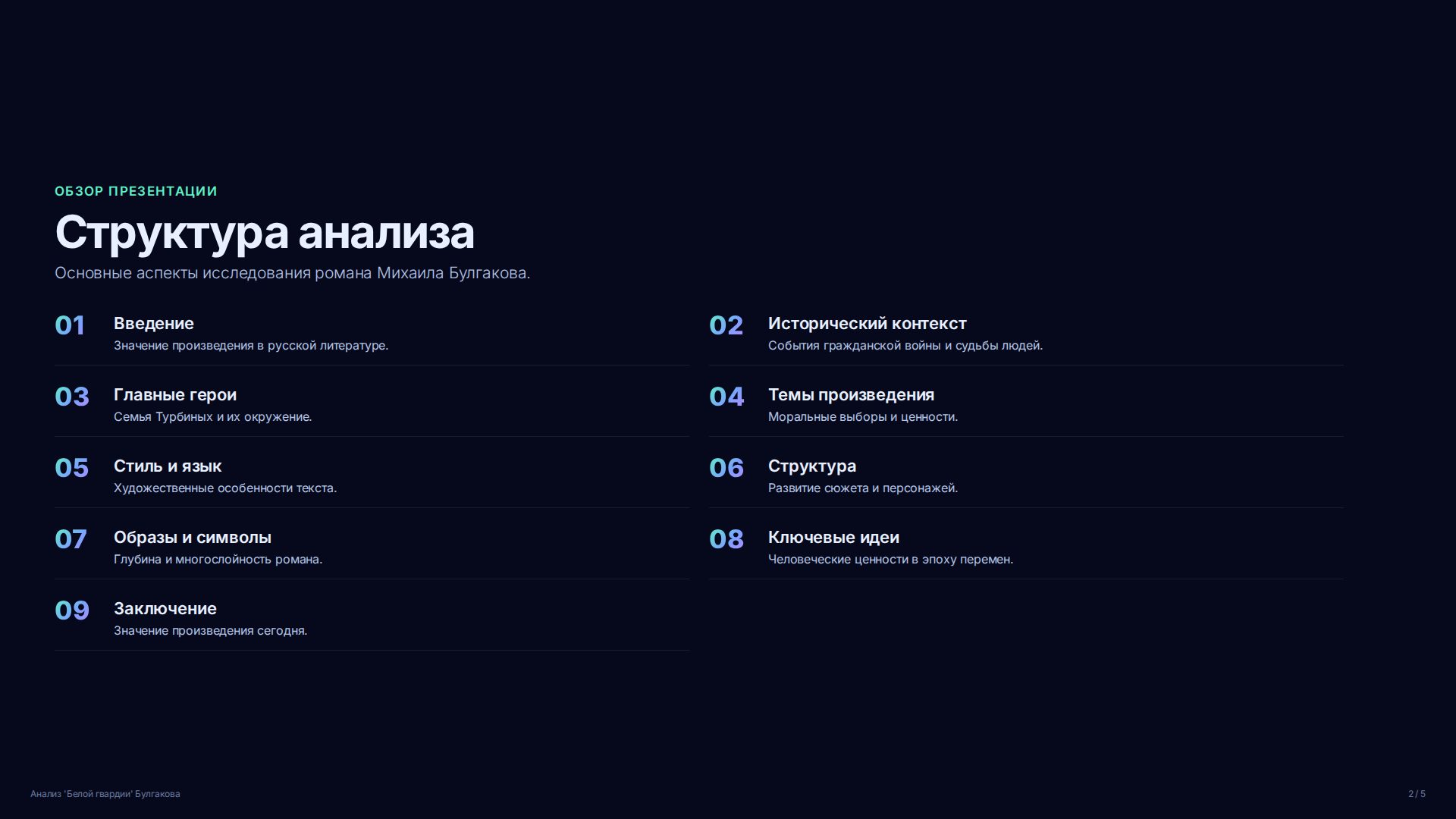
Task: Click the number 08
Action: pos(726,539)
